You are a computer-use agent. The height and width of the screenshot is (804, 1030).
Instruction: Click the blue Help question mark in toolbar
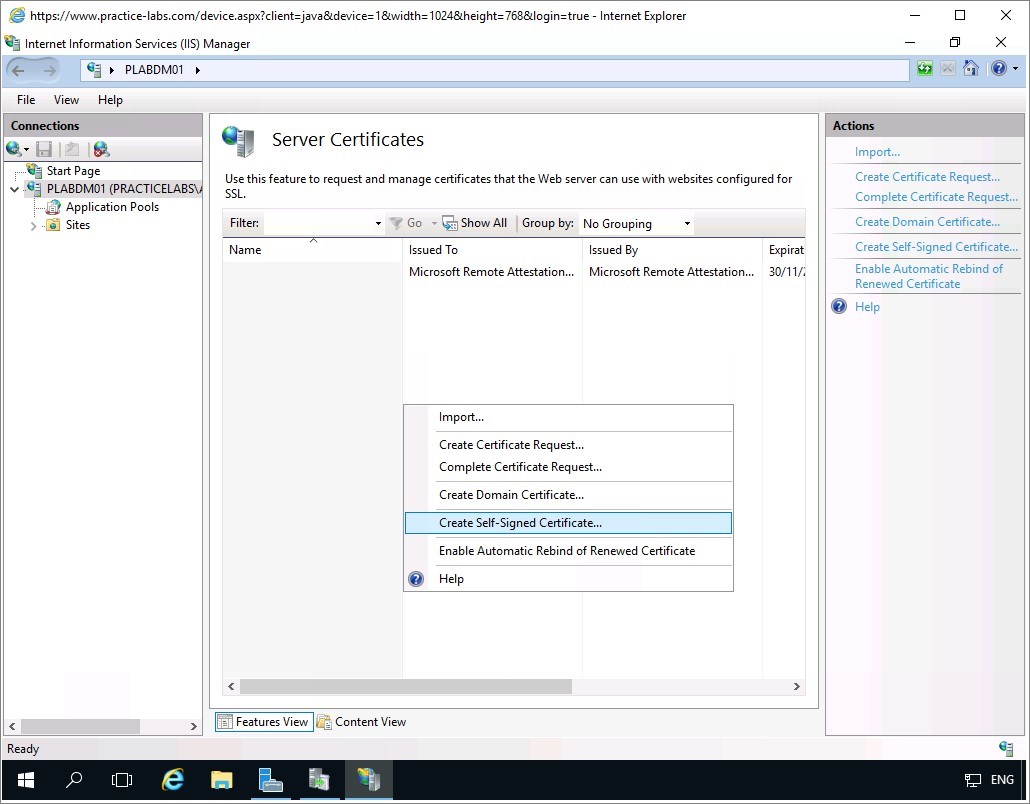[x=997, y=69]
